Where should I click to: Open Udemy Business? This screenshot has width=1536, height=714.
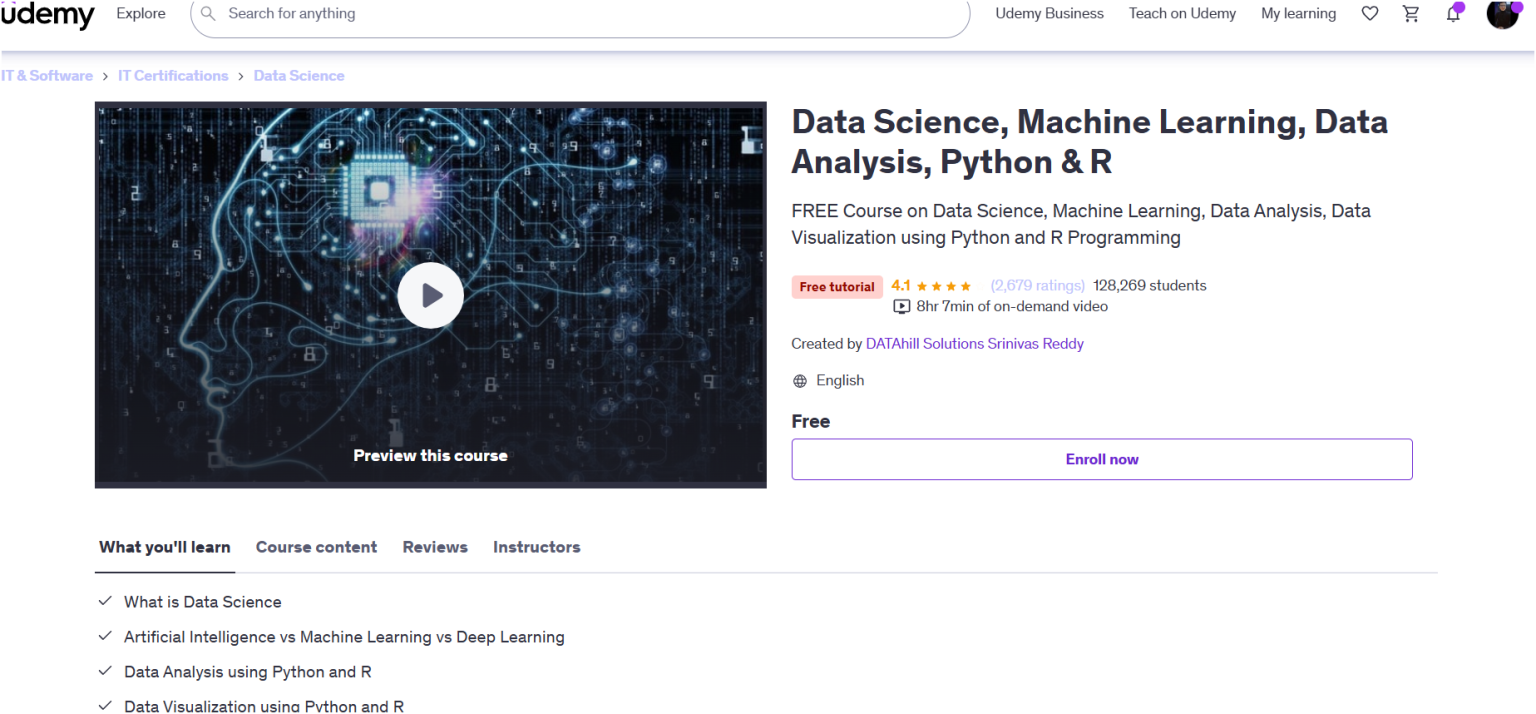click(x=1049, y=13)
